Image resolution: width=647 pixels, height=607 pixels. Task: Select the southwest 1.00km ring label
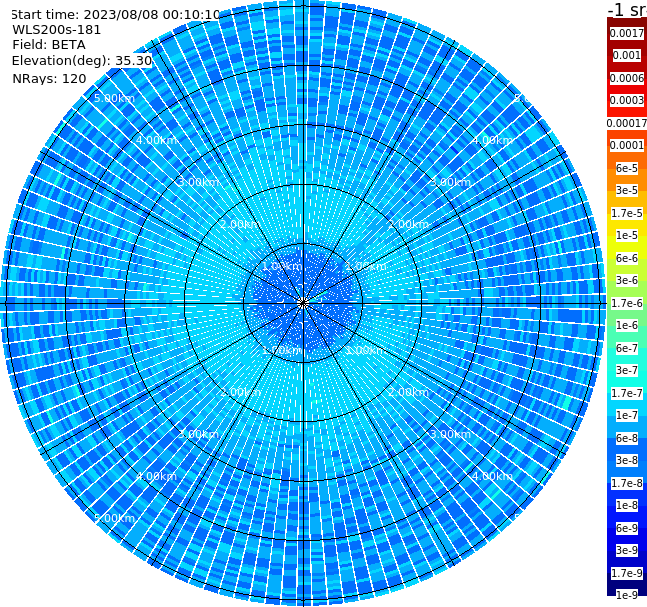pyautogui.click(x=282, y=350)
